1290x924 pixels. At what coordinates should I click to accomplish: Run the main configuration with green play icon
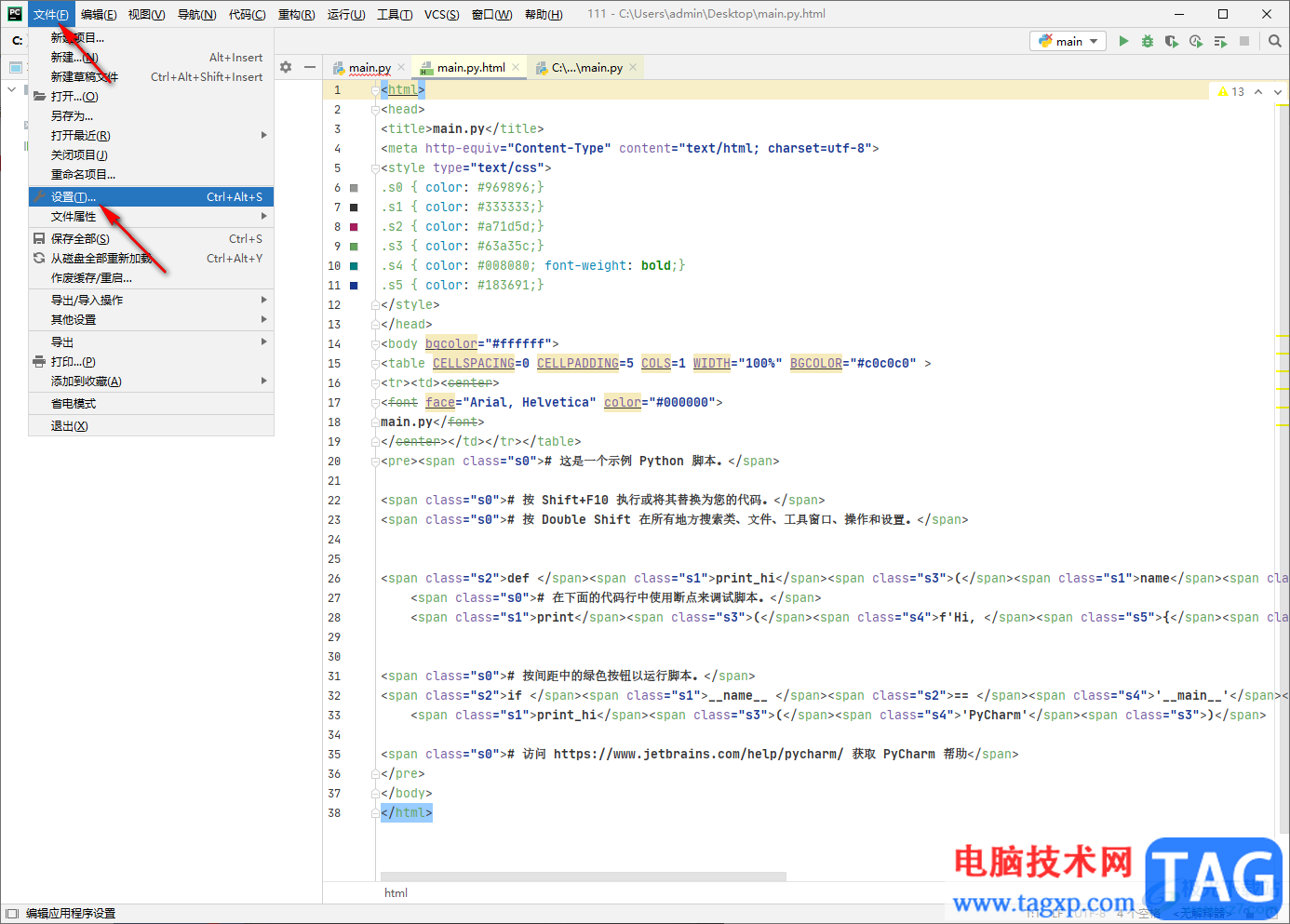[1123, 41]
